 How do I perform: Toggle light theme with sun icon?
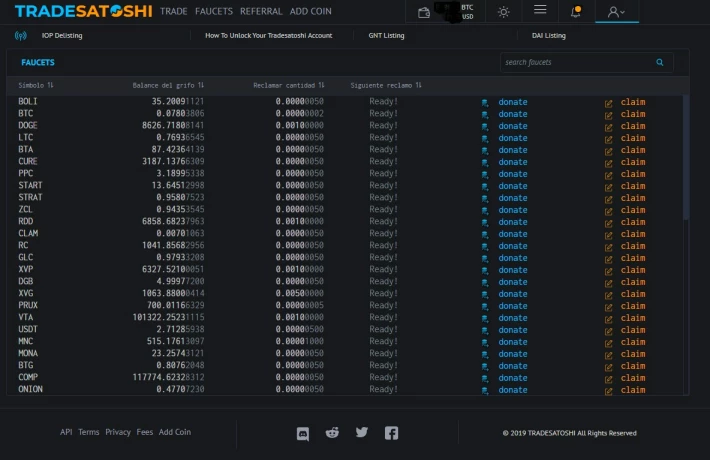point(504,12)
